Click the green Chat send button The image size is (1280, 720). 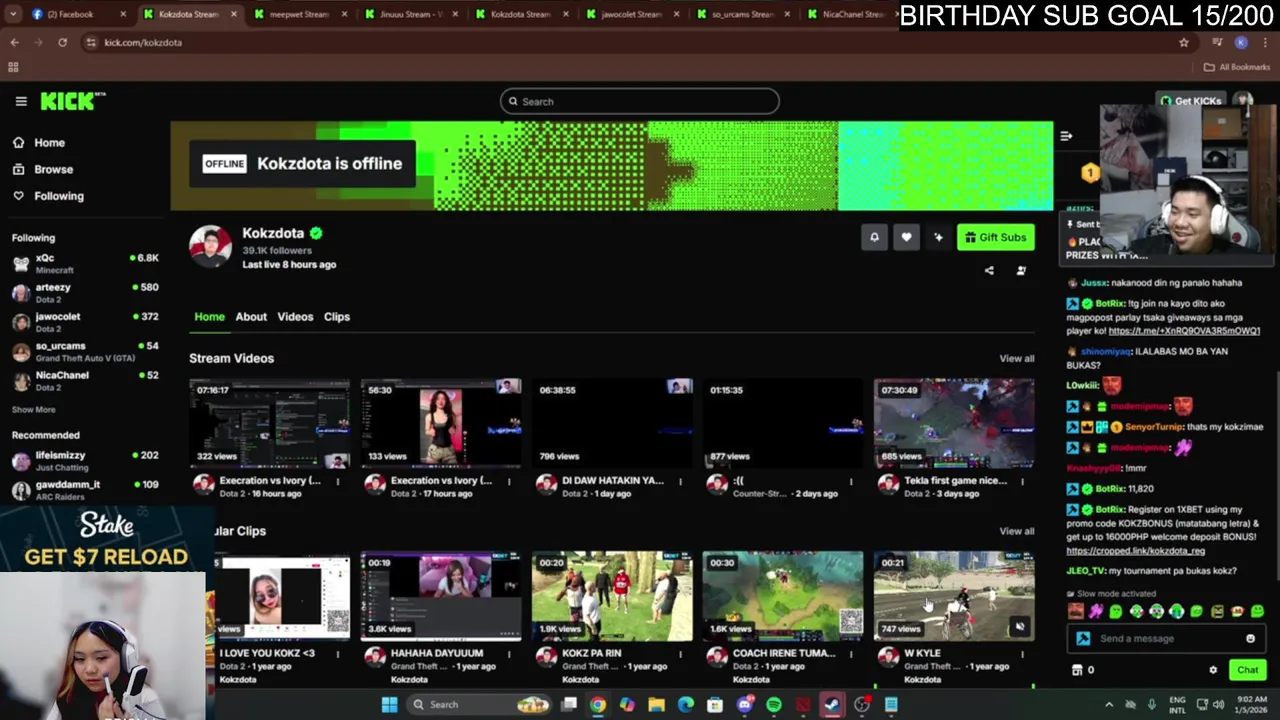click(x=1247, y=671)
